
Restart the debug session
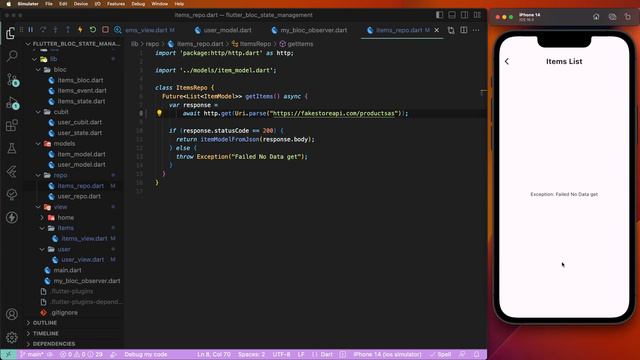93,30
